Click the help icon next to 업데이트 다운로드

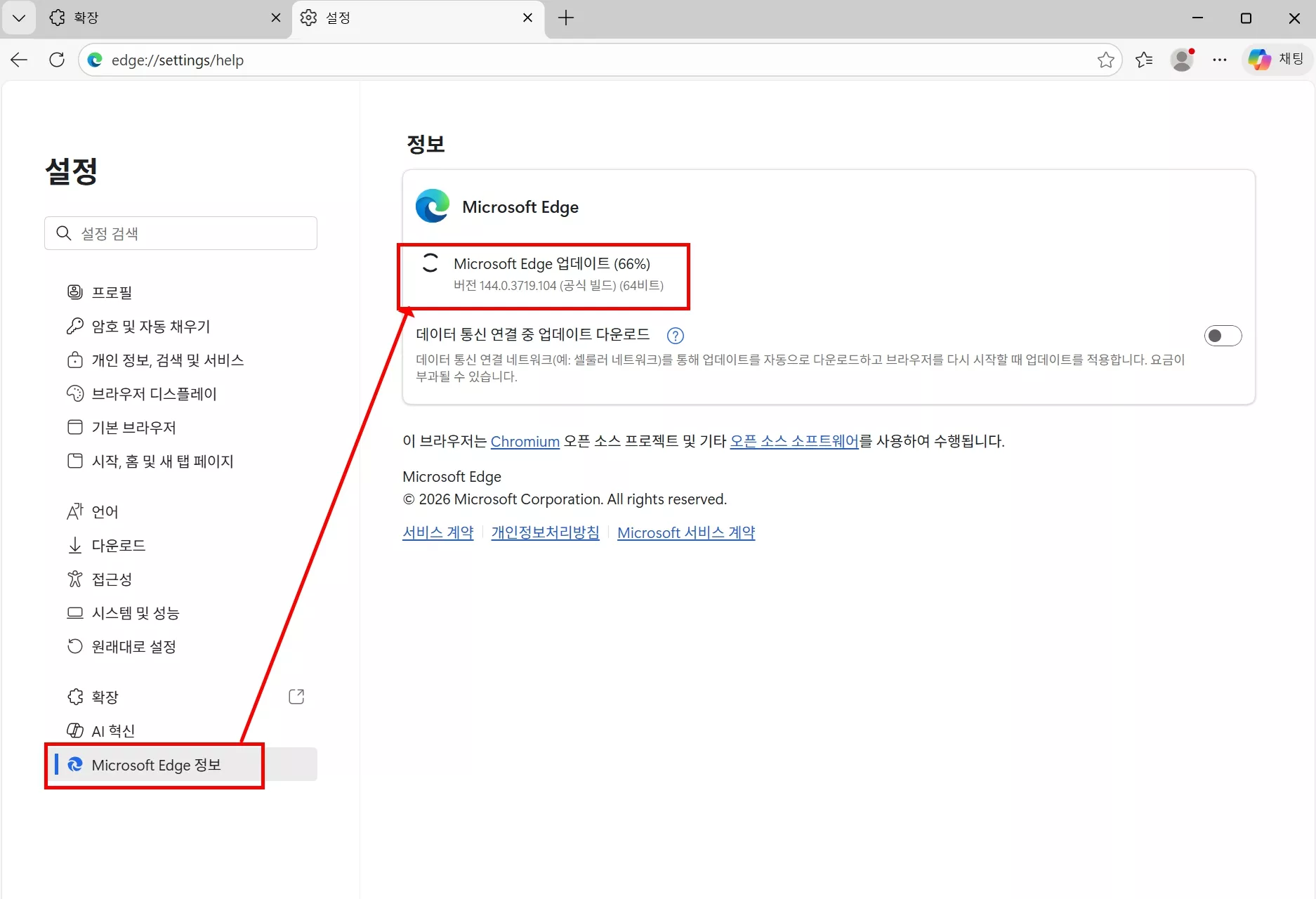(674, 335)
